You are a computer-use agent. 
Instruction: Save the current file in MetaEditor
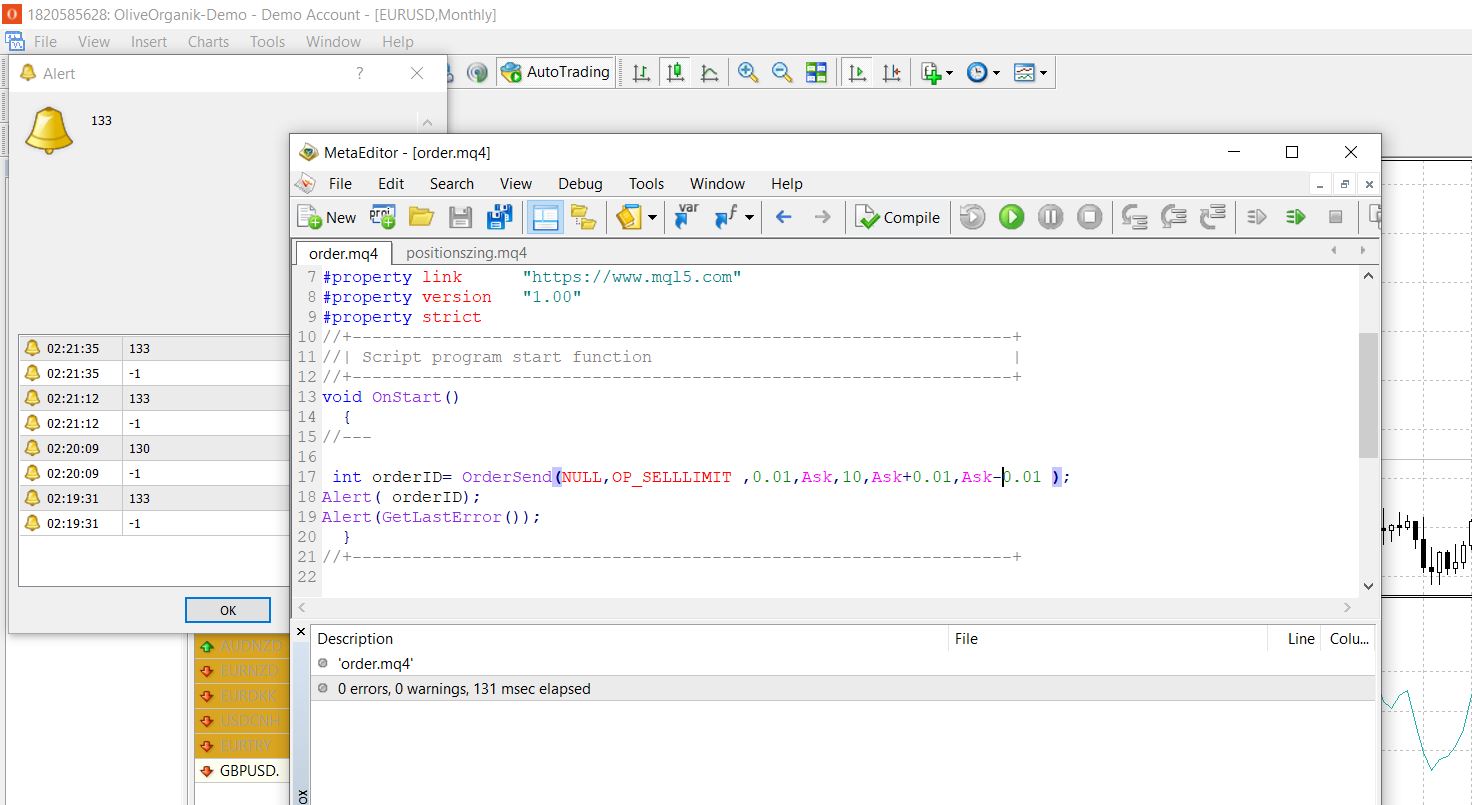pyautogui.click(x=460, y=217)
